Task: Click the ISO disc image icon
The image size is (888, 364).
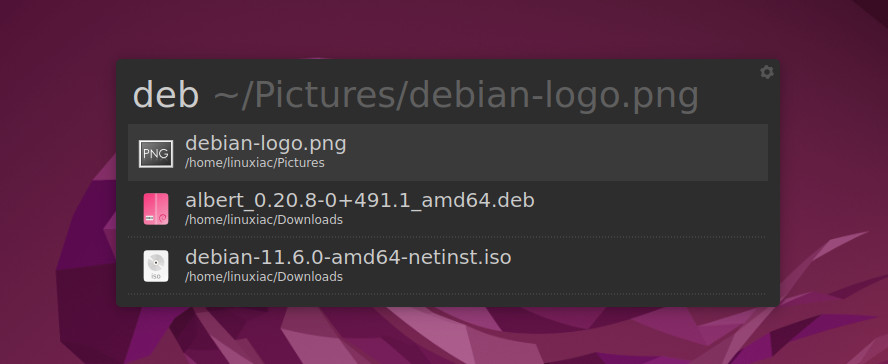Action: point(156,265)
